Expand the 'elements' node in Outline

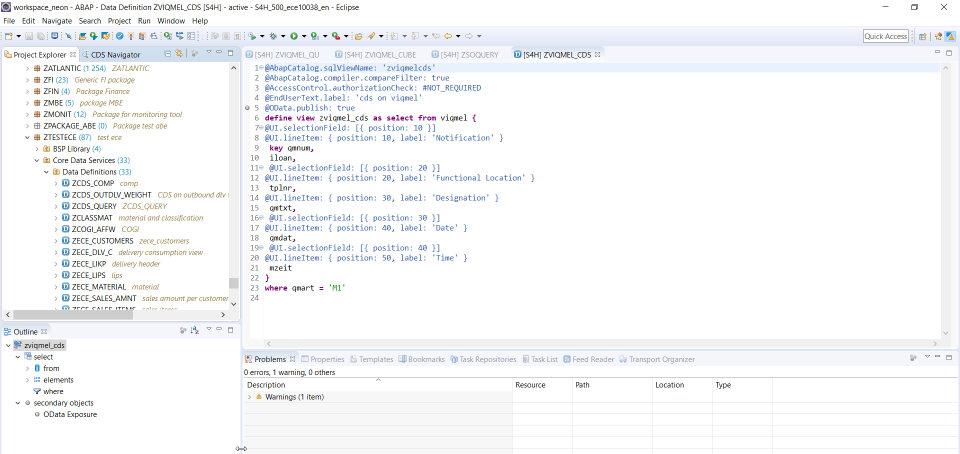27,380
